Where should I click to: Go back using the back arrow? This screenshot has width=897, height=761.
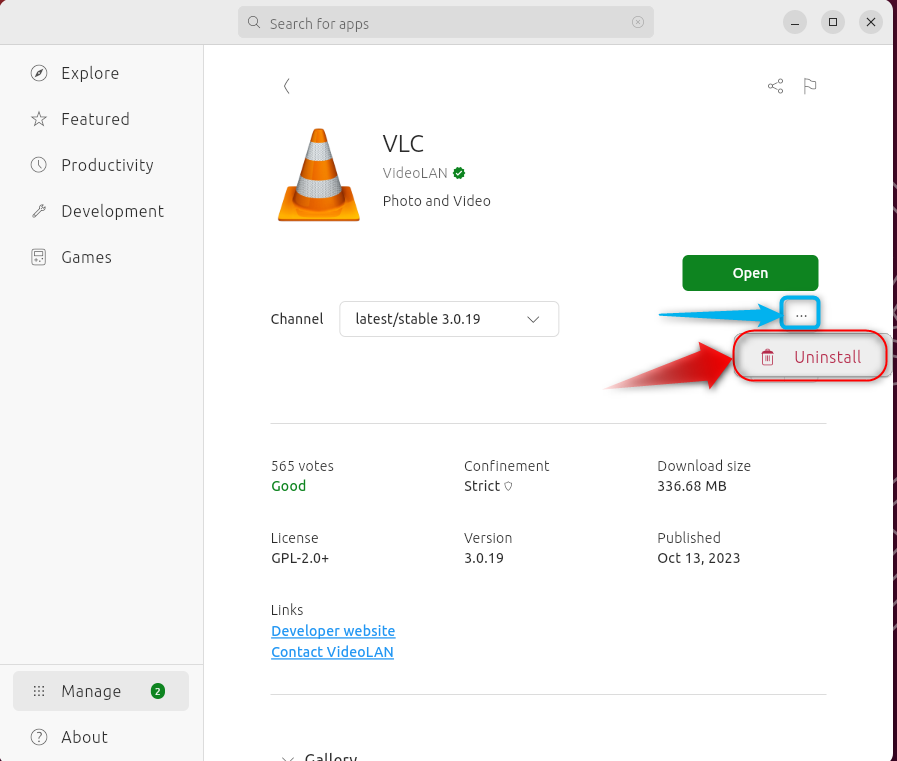point(287,86)
